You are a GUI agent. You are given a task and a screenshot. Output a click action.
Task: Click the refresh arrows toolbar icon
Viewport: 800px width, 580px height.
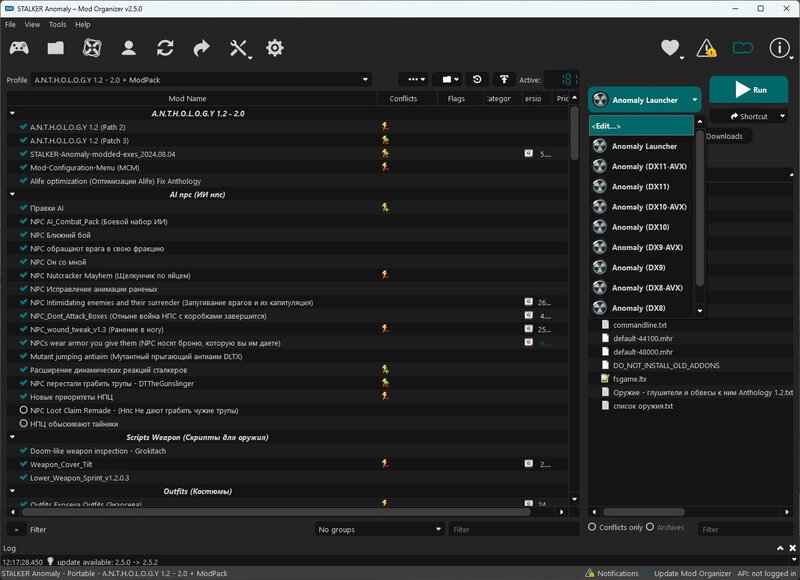pos(165,48)
